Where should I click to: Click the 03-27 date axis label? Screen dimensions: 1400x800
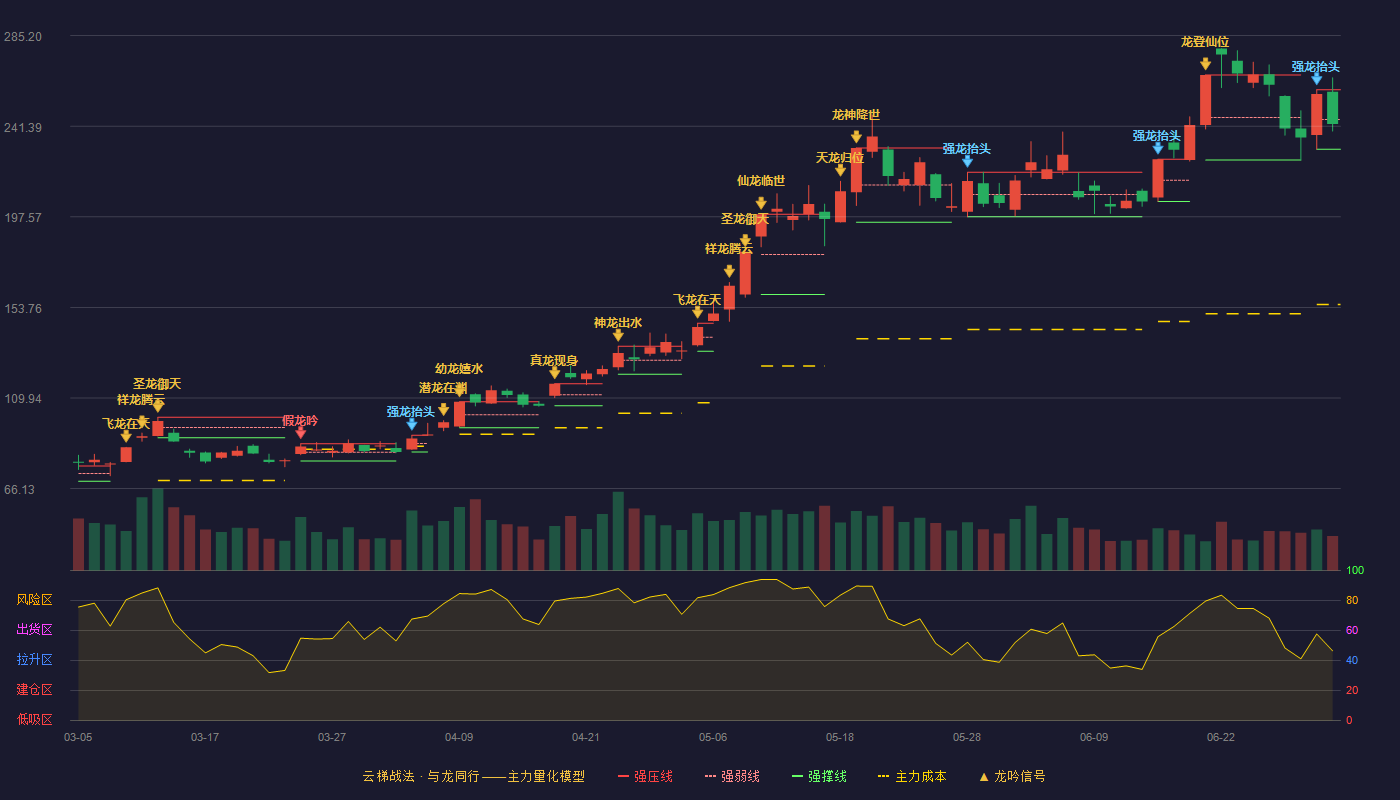(332, 737)
